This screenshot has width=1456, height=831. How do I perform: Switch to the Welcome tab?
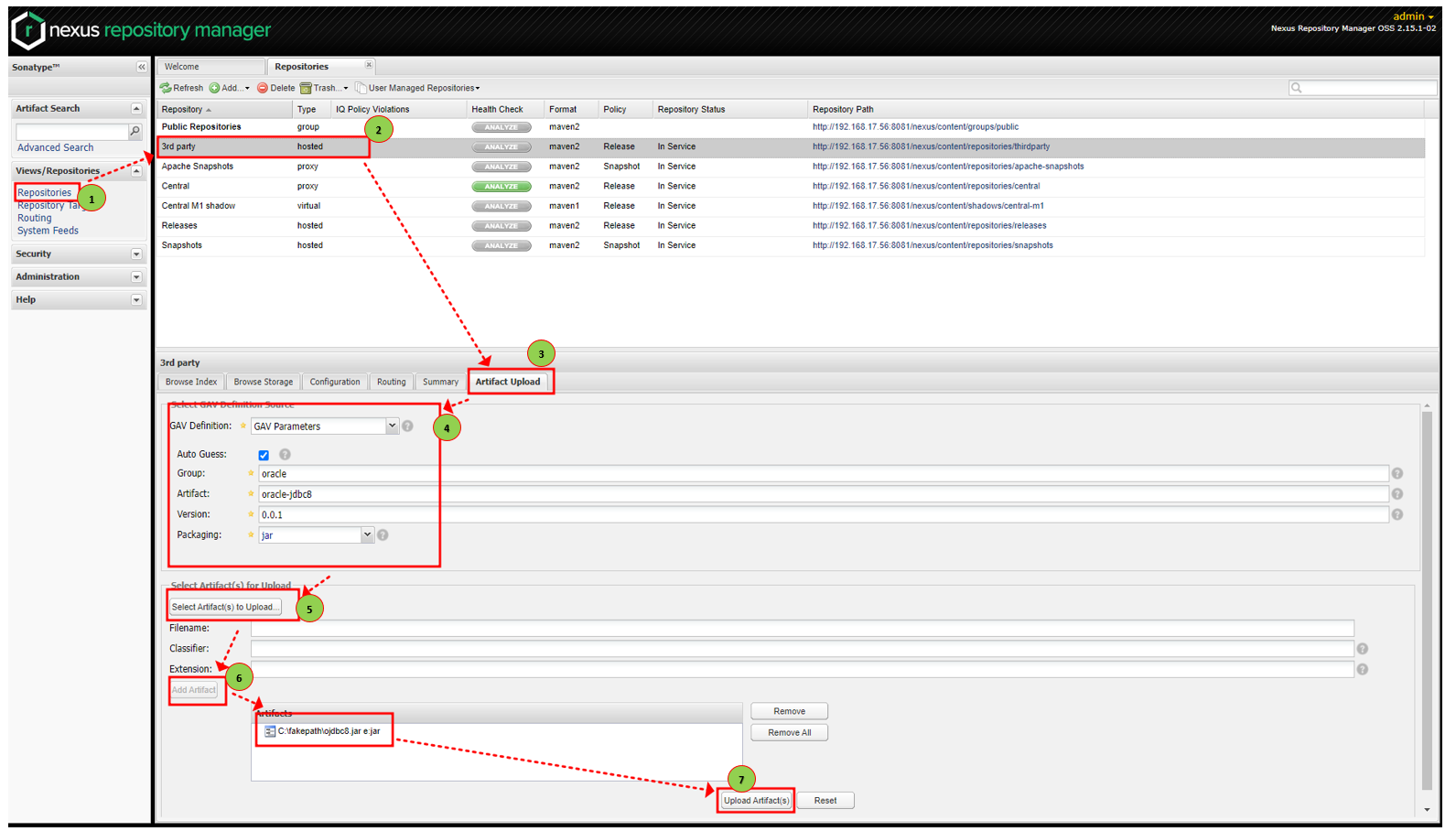pos(210,67)
